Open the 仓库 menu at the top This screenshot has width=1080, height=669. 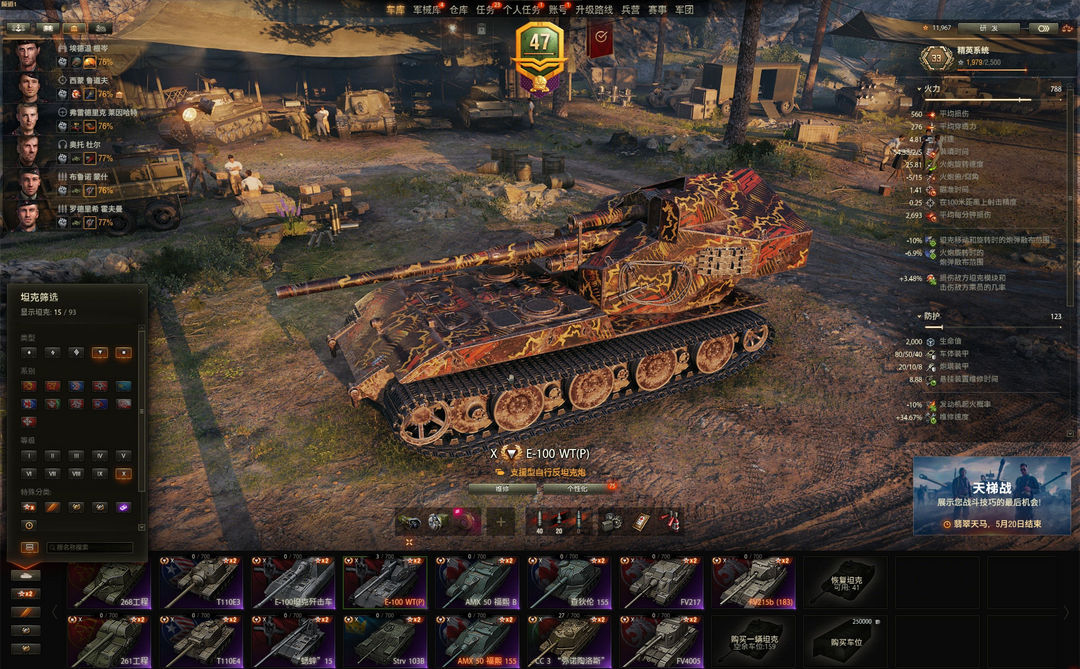(x=459, y=10)
